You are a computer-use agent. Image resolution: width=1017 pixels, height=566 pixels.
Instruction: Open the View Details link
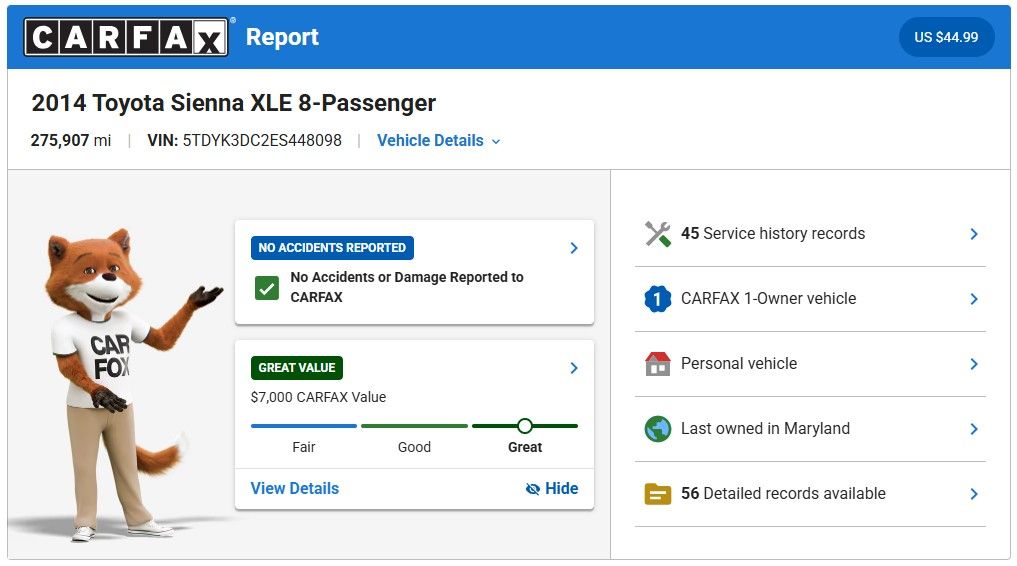click(295, 489)
